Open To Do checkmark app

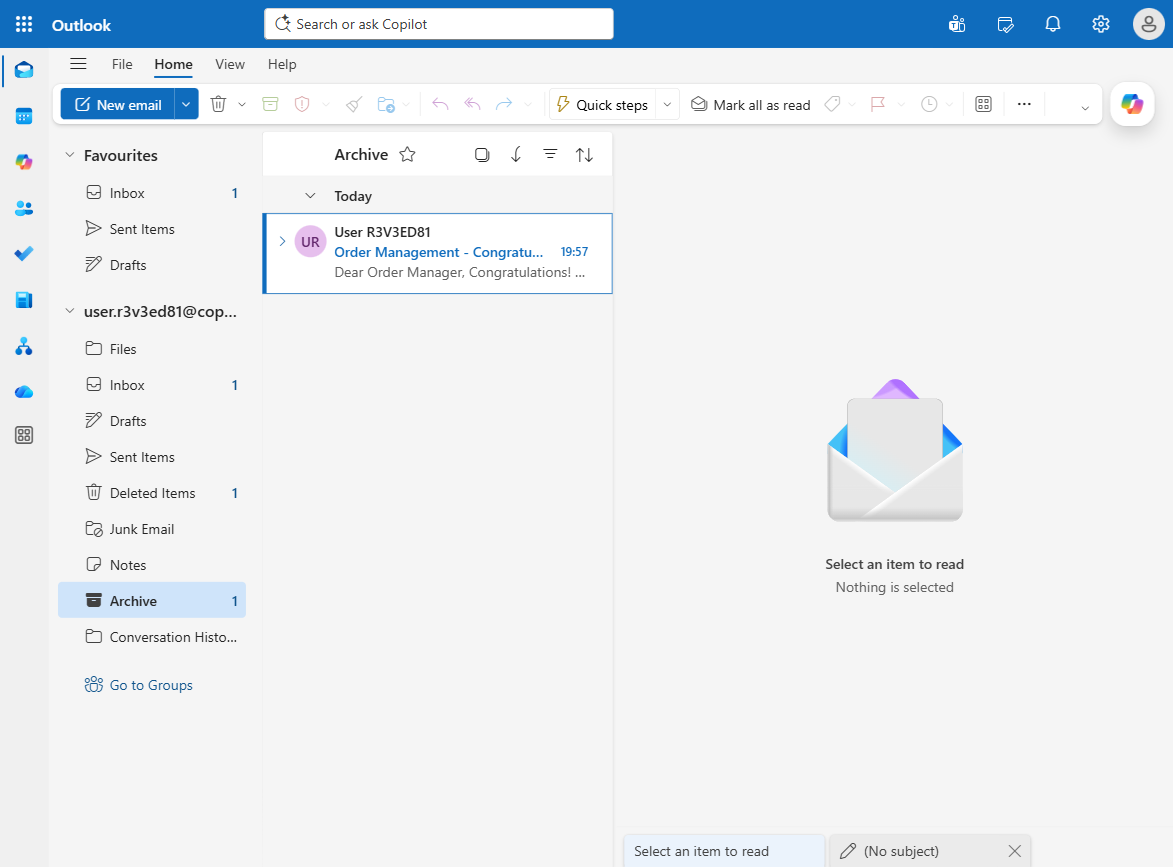click(24, 254)
